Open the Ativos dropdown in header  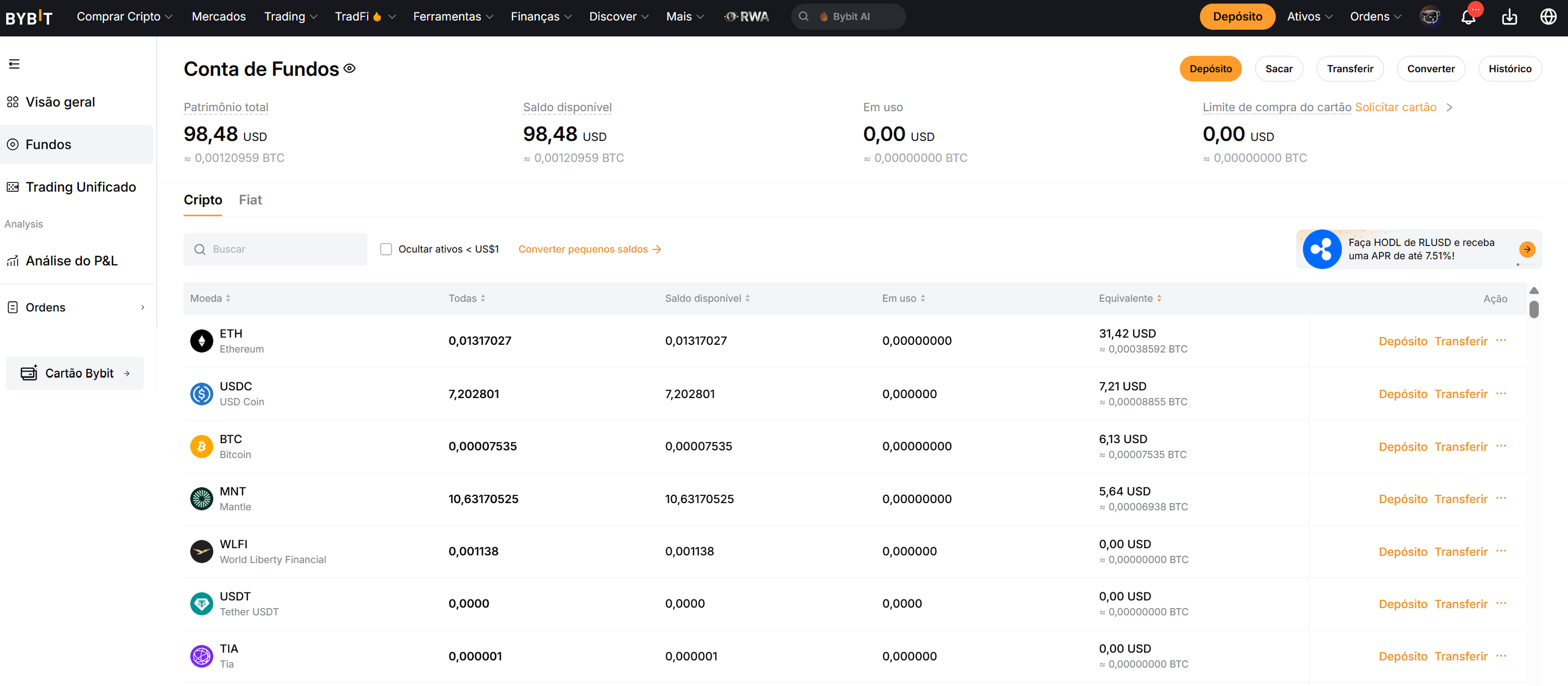(x=1309, y=16)
